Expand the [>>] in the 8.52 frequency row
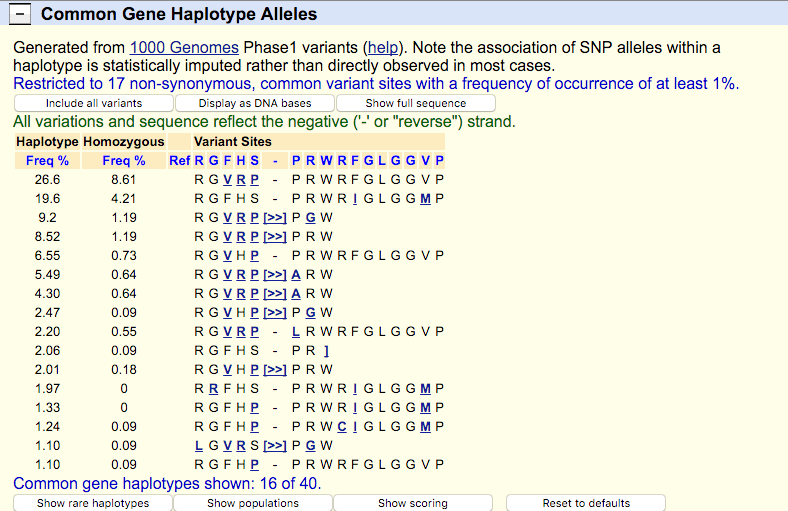Image resolution: width=788 pixels, height=511 pixels. tap(275, 237)
